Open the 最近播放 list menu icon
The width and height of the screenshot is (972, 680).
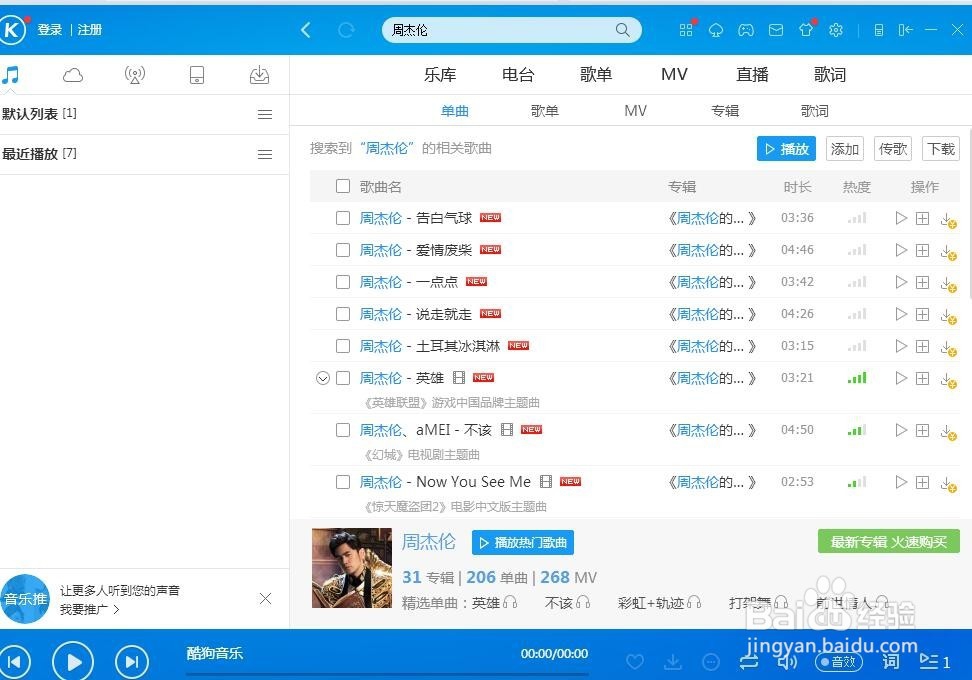pos(265,154)
